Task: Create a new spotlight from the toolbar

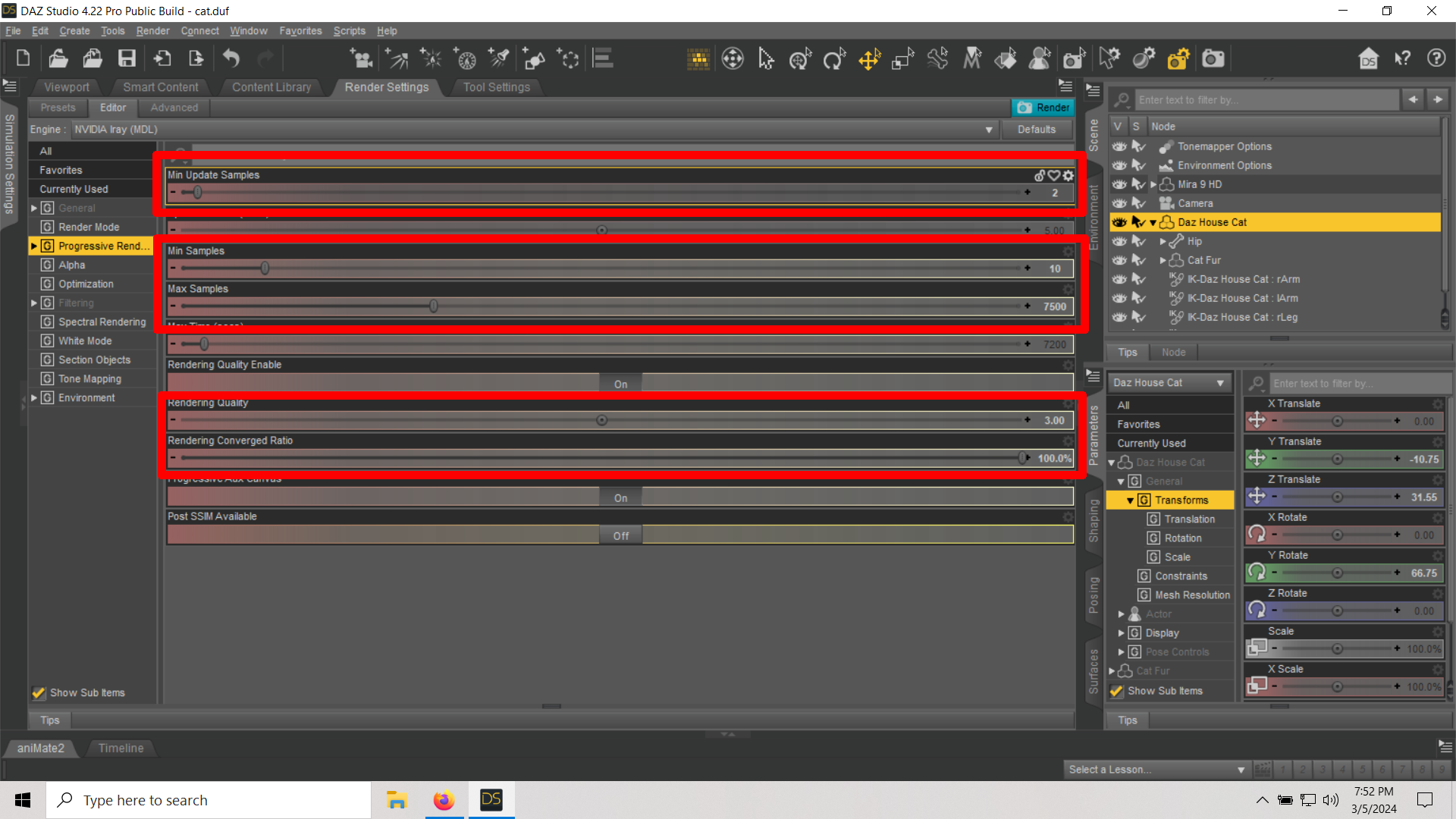Action: [499, 58]
